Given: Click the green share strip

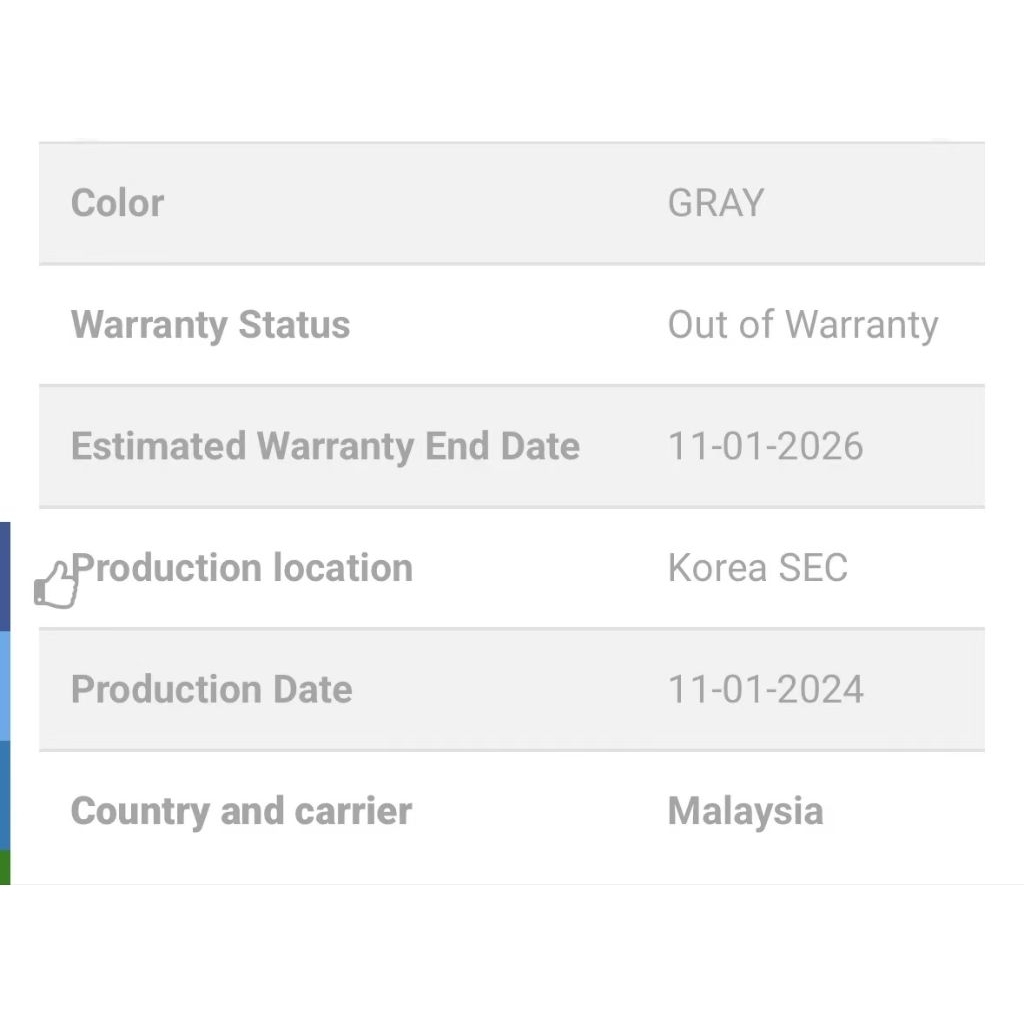Looking at the screenshot, I should 5,867.
